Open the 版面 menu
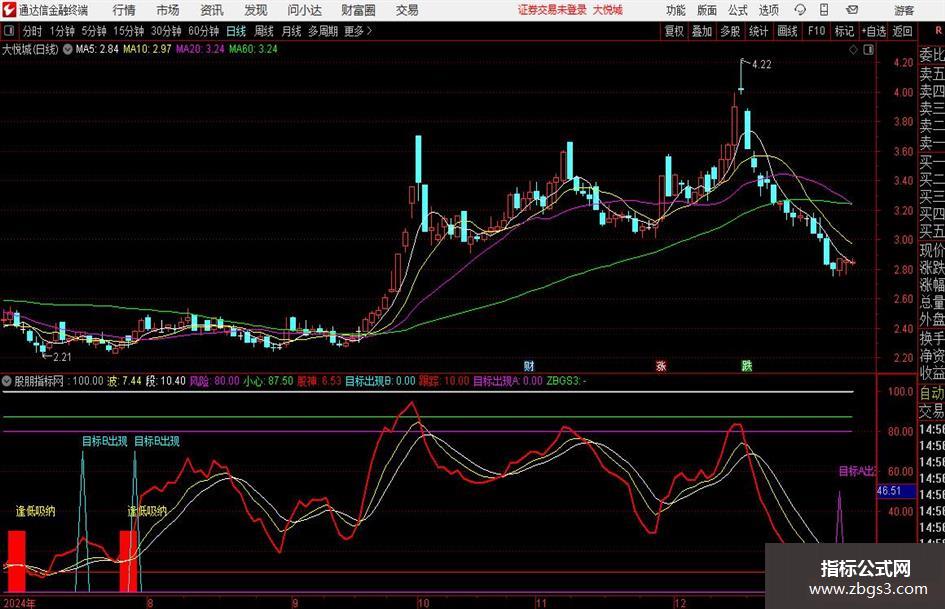Image resolution: width=945 pixels, height=609 pixels. (x=707, y=10)
